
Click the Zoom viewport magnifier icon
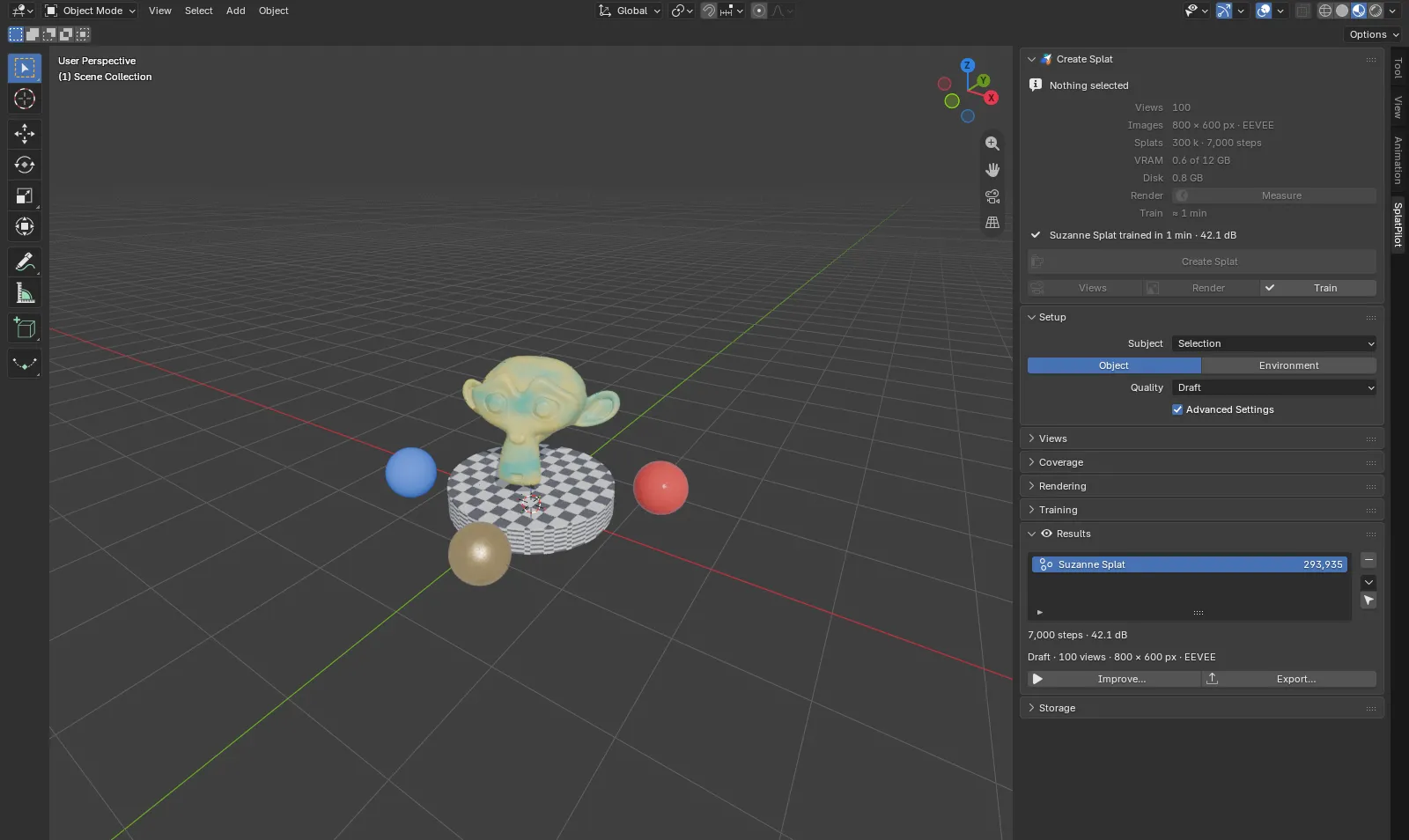pyautogui.click(x=992, y=144)
